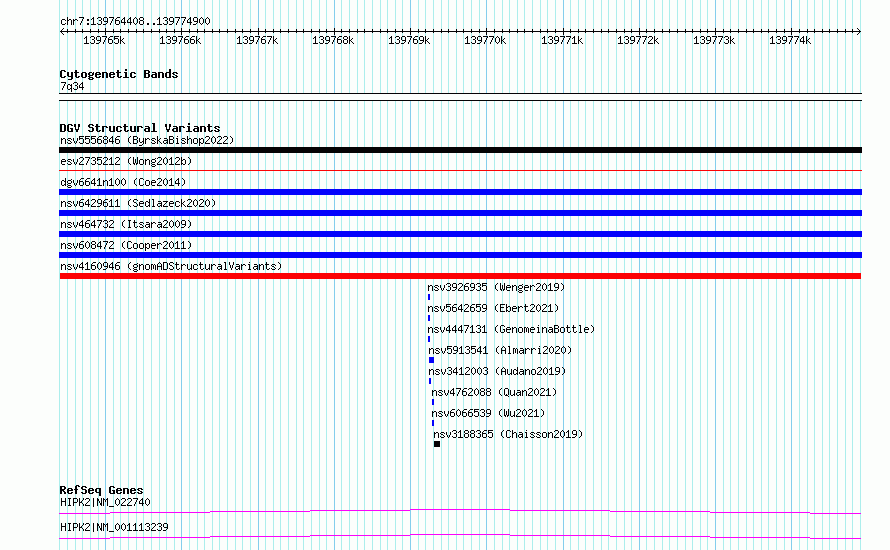Select the 7q34 cytogenetic band label

pyautogui.click(x=72, y=86)
